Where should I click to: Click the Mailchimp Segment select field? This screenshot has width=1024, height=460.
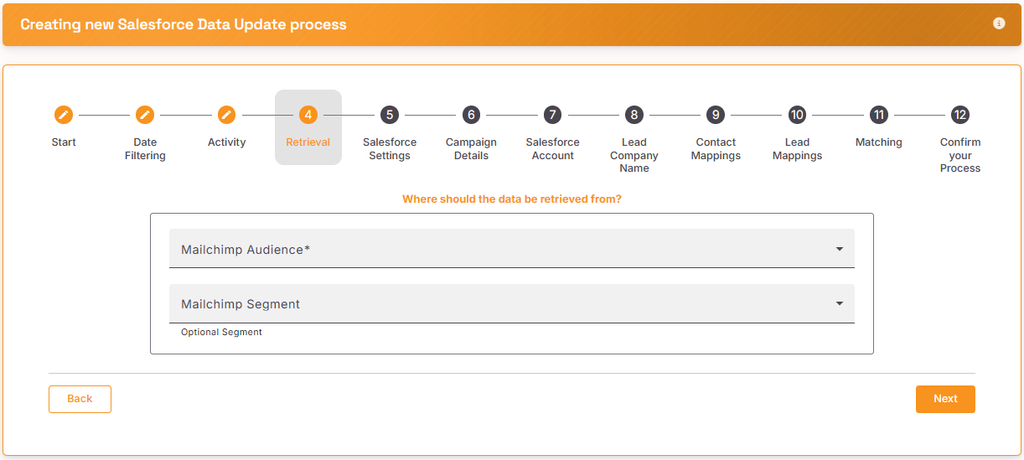point(511,303)
